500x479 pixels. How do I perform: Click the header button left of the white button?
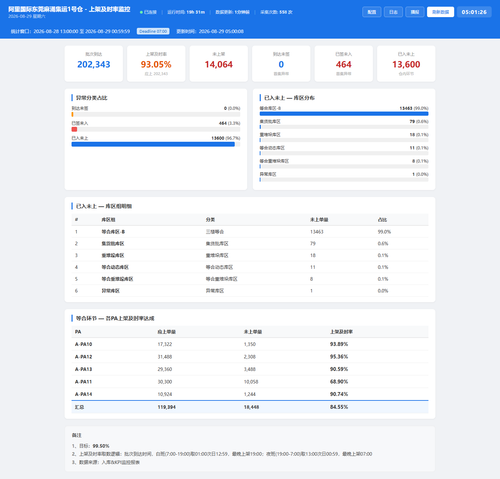click(415, 12)
